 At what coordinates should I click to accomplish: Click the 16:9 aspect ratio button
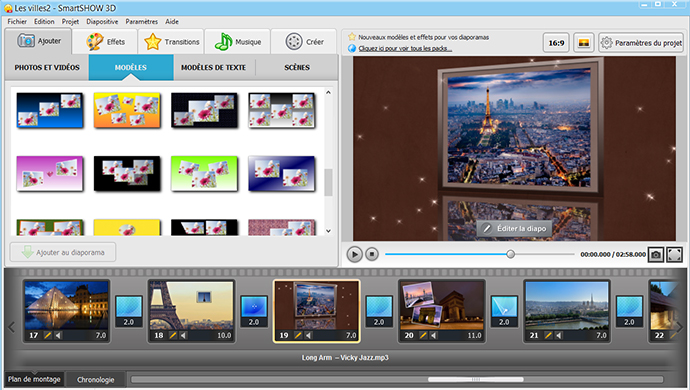click(556, 43)
